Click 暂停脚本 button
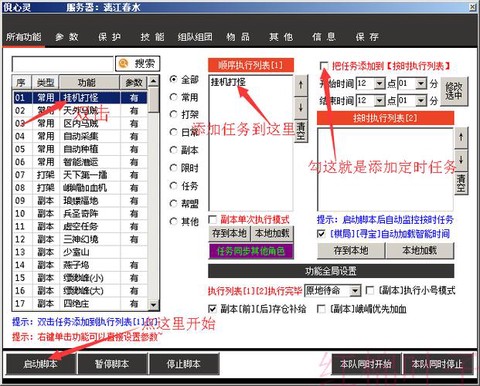The image size is (480, 386). tap(112, 364)
